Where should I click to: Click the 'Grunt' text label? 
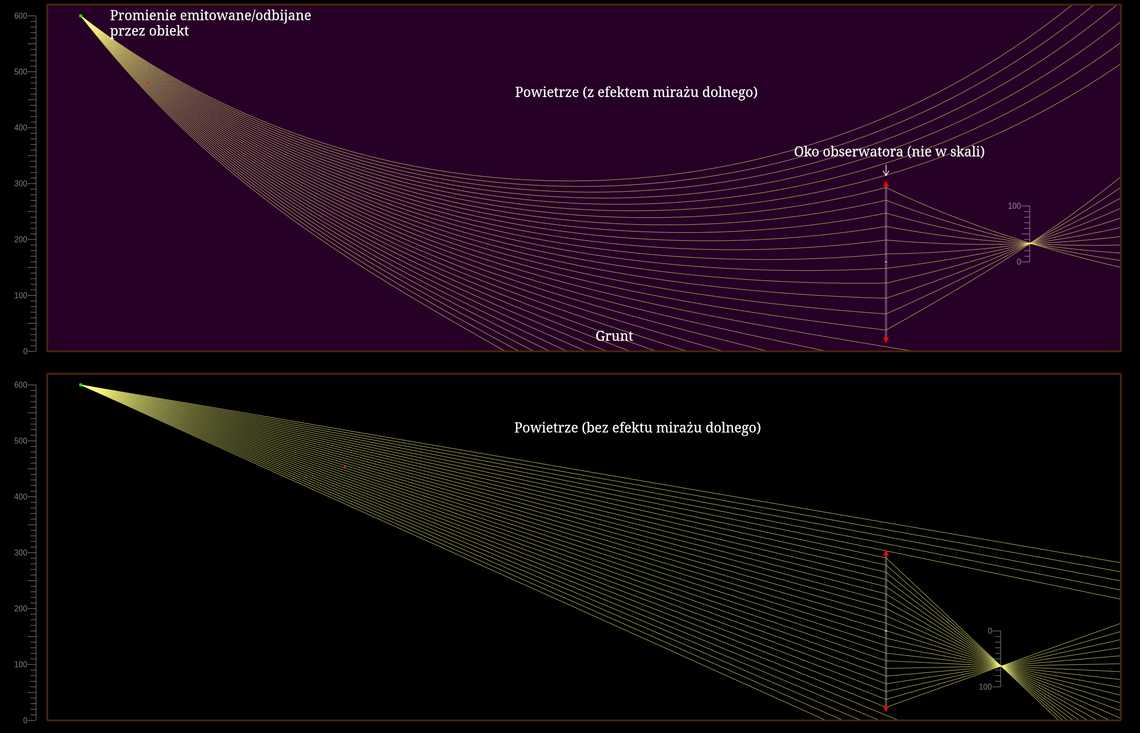point(614,336)
